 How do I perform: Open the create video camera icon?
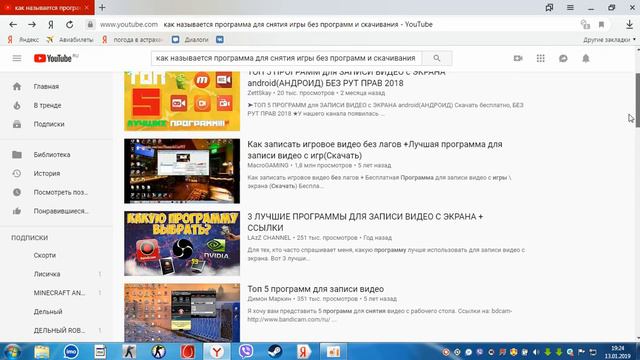[518, 58]
